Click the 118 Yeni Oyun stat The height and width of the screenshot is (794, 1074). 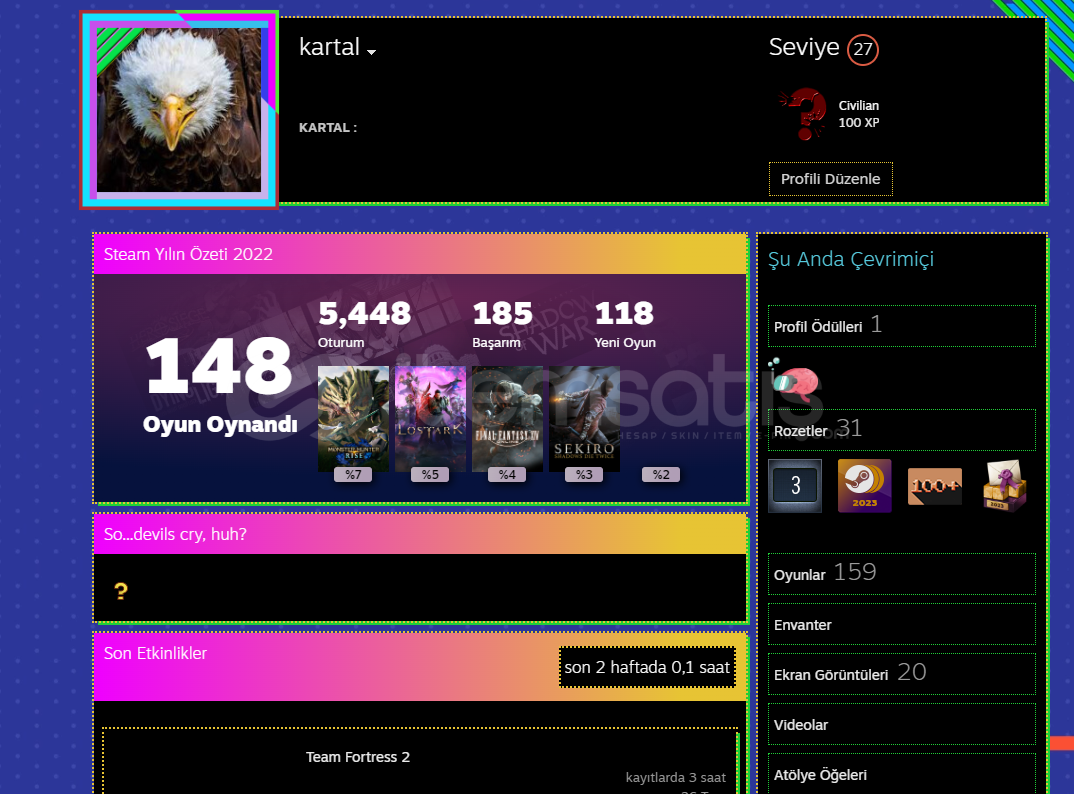coord(625,324)
